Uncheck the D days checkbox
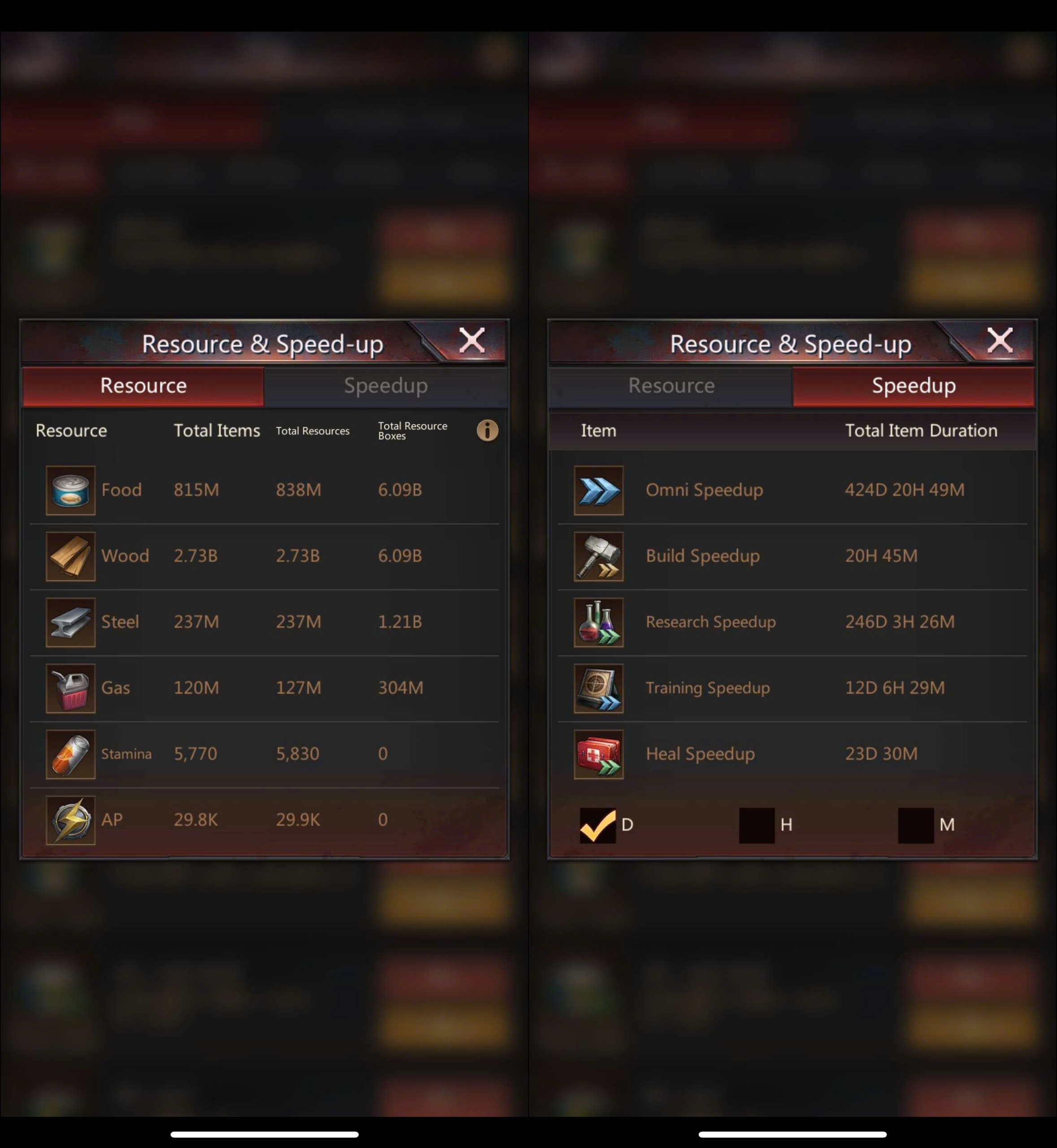The height and width of the screenshot is (1148, 1057). pyautogui.click(x=598, y=825)
